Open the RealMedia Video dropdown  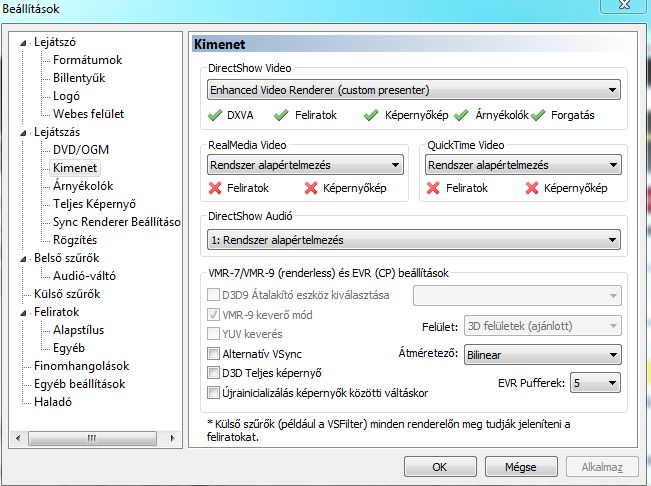(305, 165)
